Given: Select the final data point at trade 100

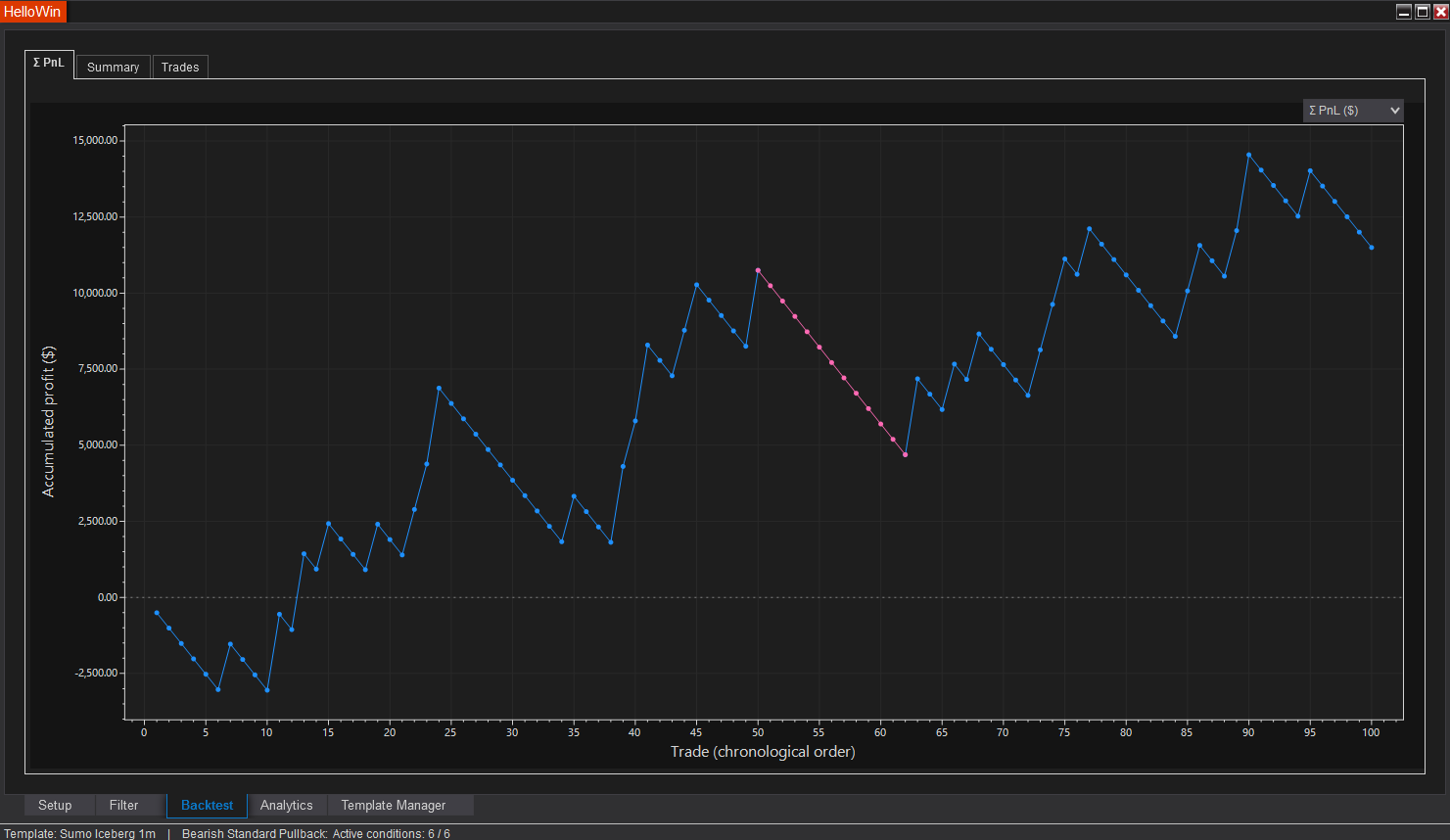Looking at the screenshot, I should pos(1372,248).
